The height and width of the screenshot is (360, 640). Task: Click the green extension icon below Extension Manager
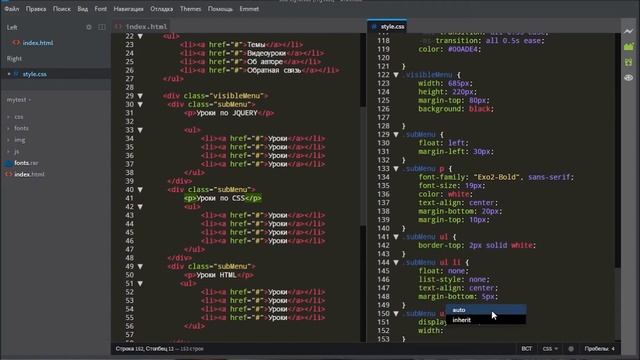pos(629,62)
